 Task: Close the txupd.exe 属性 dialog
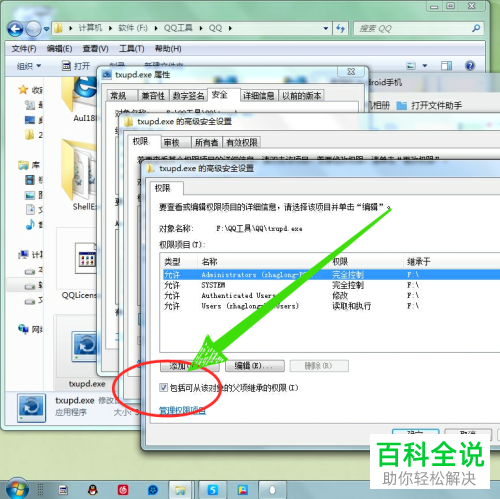pyautogui.click(x=351, y=72)
